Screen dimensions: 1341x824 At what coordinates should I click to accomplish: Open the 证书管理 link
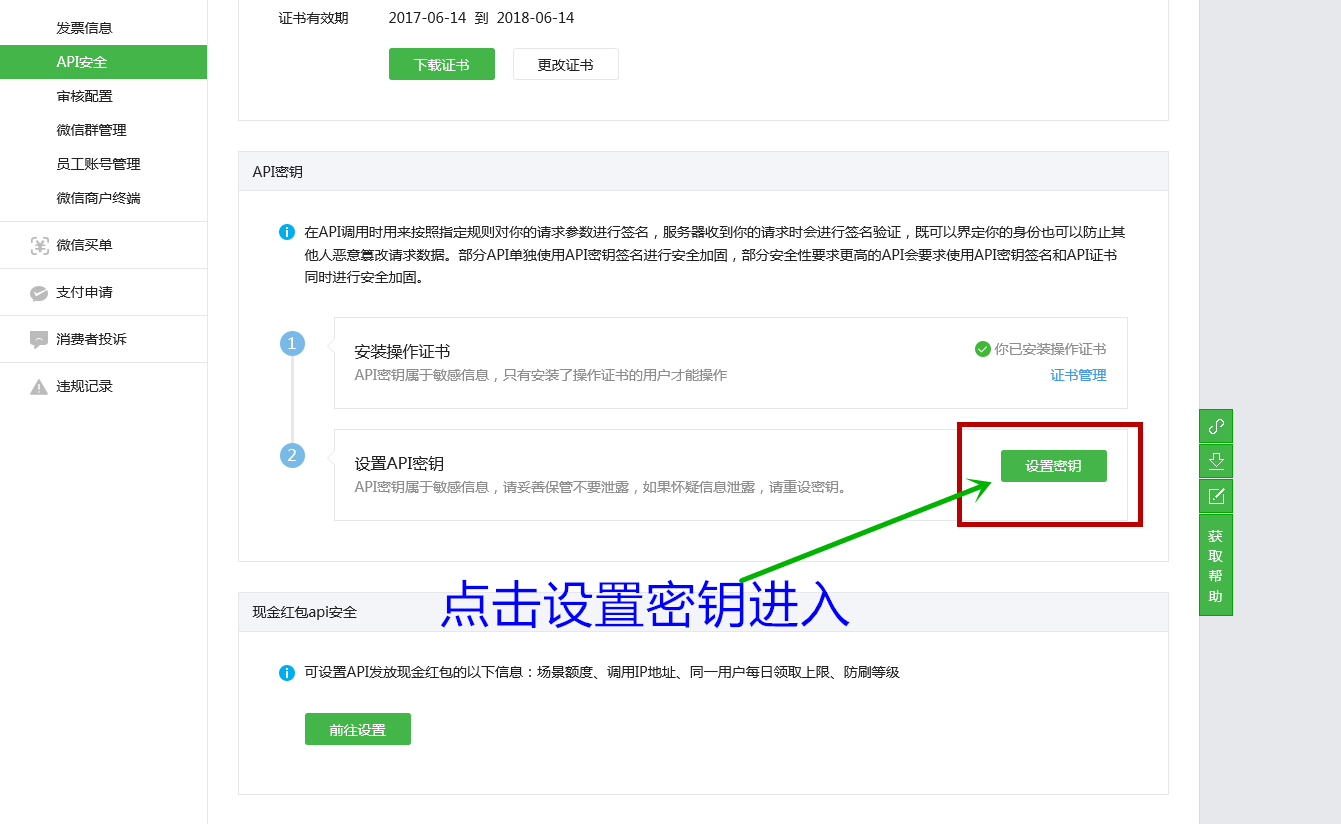point(1078,375)
